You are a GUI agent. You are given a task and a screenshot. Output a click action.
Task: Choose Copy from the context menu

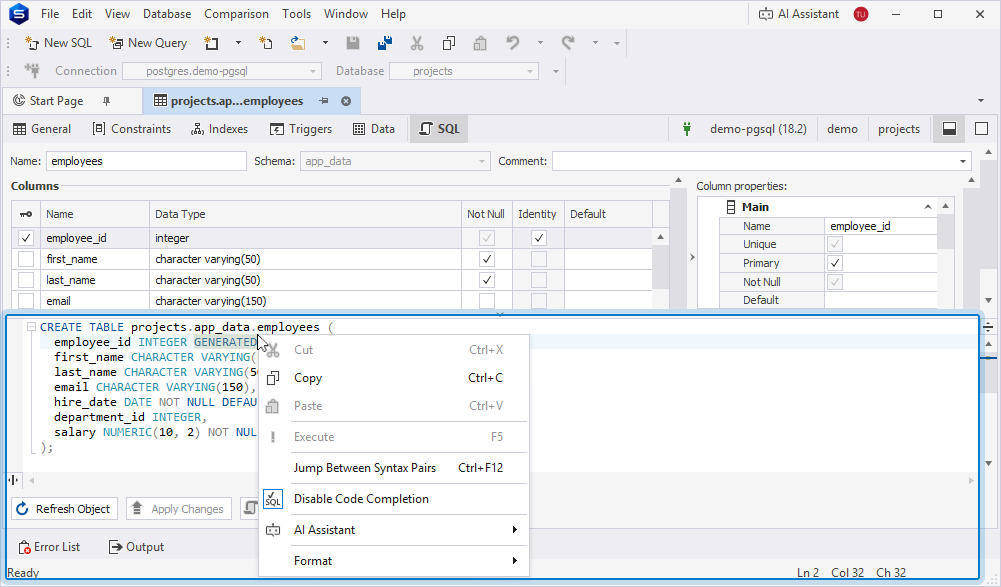coord(394,378)
